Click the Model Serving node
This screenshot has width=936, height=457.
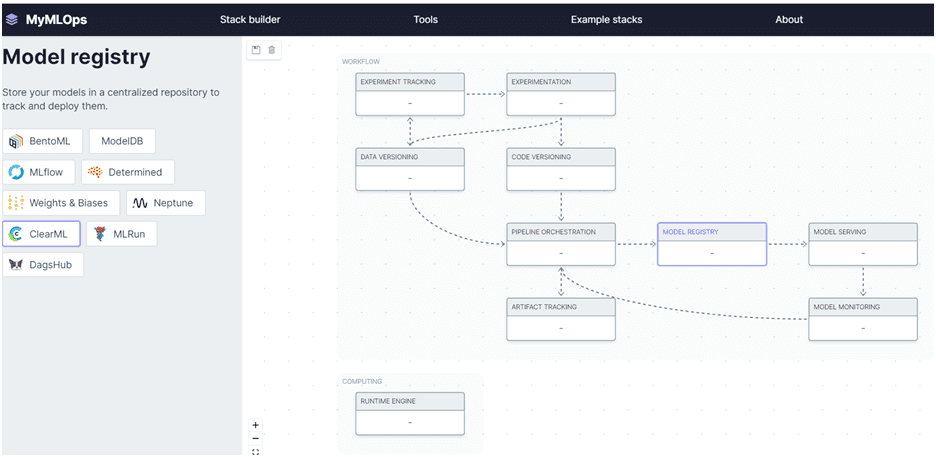coord(862,244)
